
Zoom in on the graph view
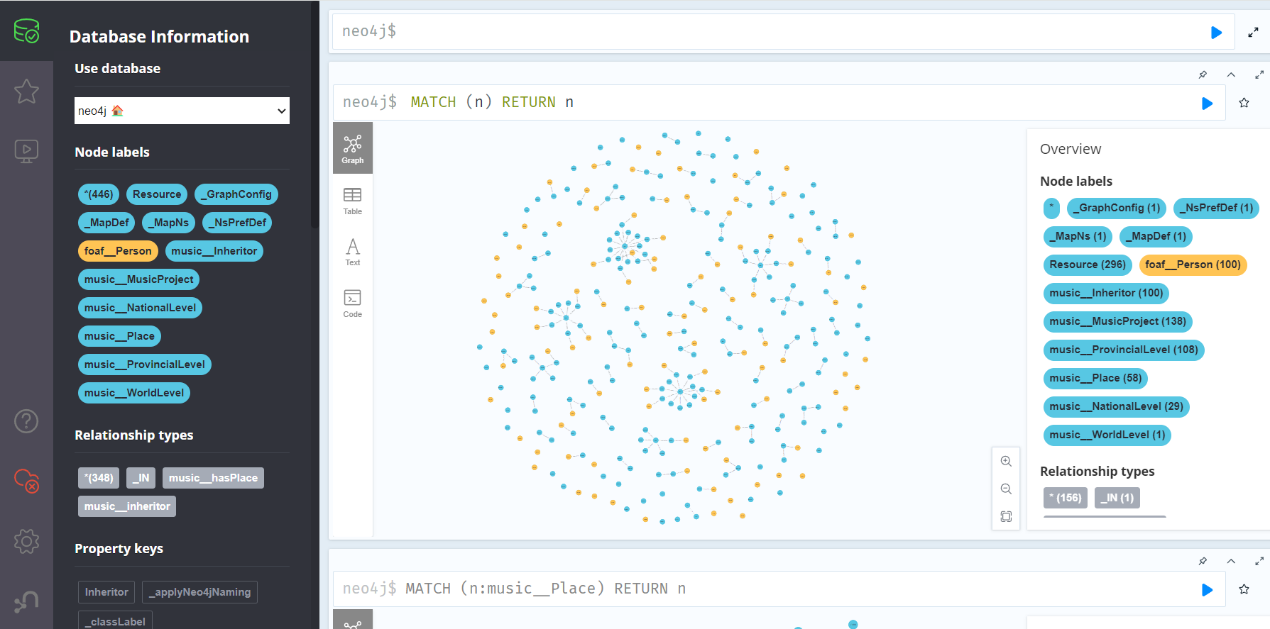(1006, 461)
